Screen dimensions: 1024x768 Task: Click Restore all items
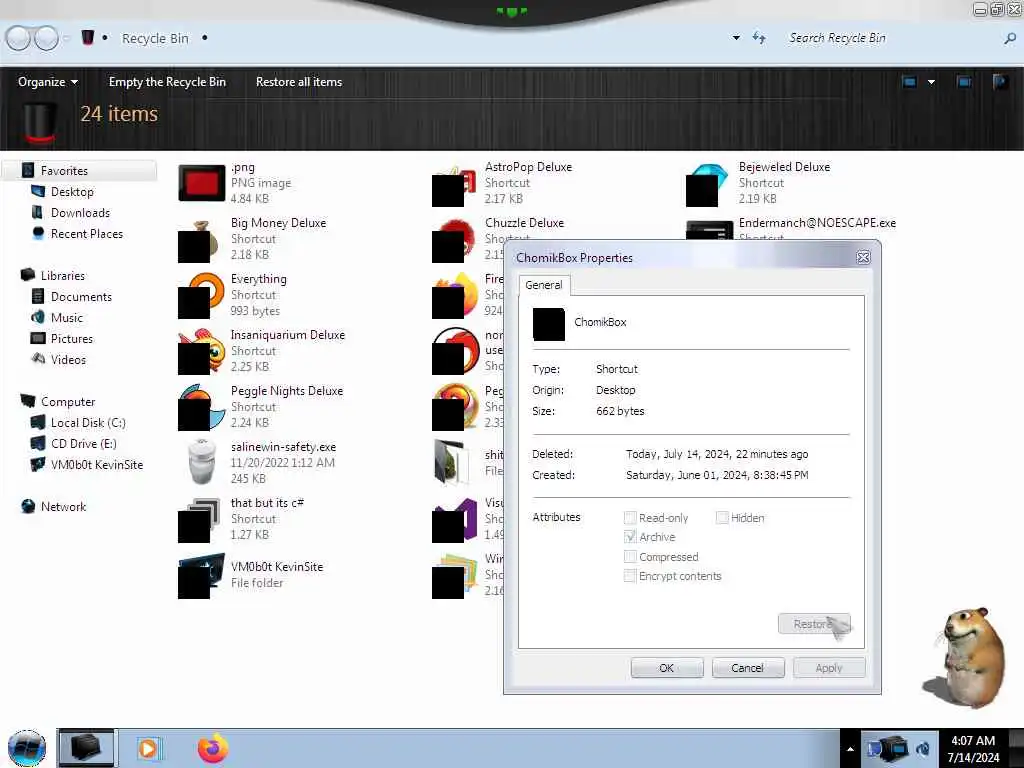pos(299,82)
